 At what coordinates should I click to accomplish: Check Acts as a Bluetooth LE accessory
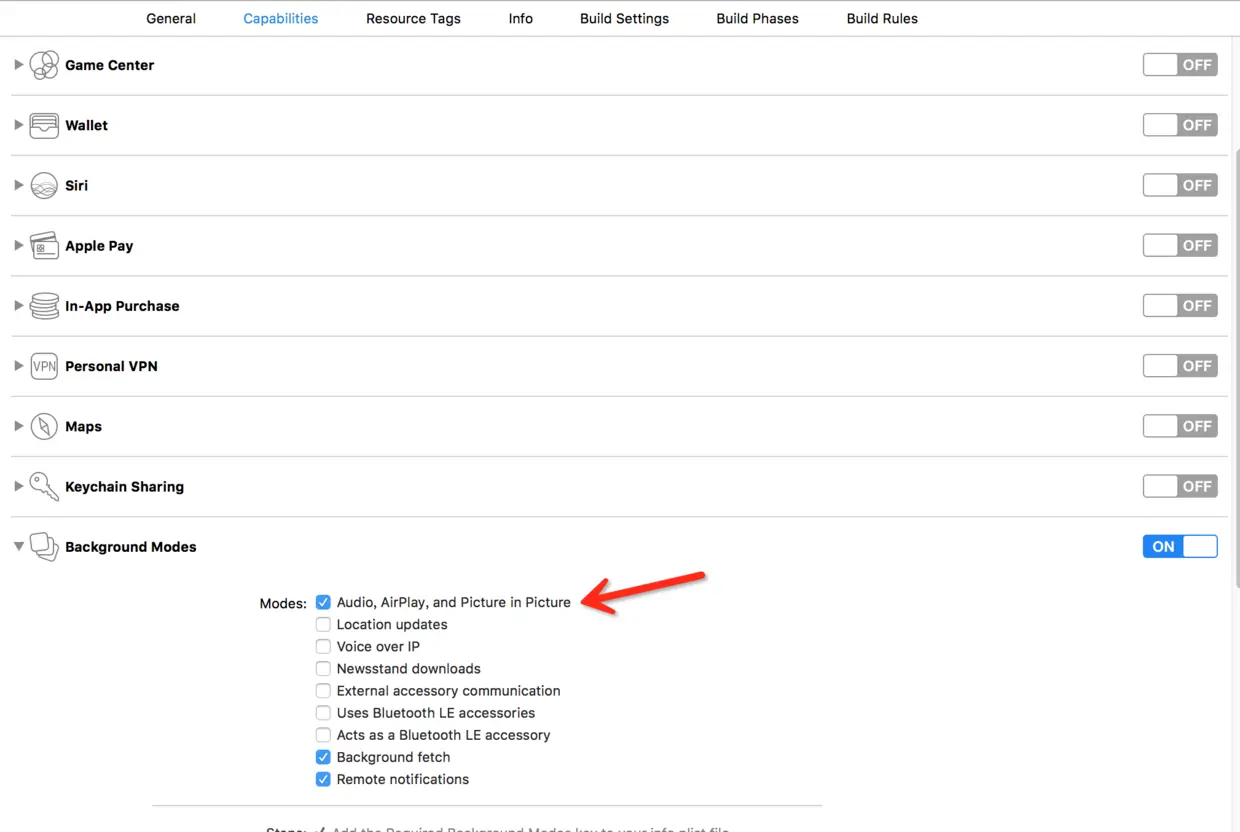pos(323,735)
